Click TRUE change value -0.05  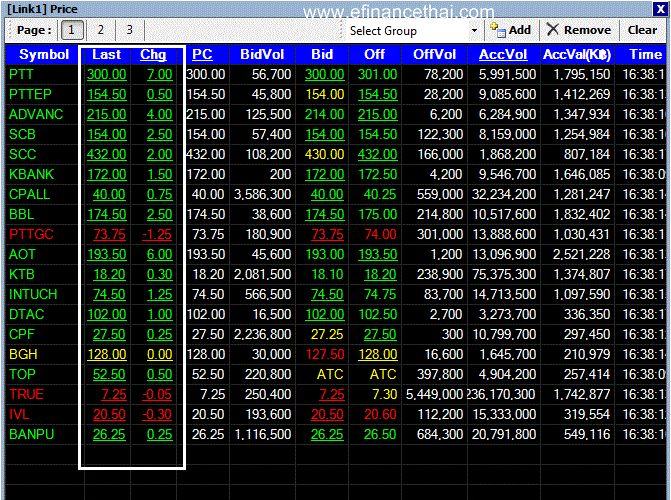point(157,395)
